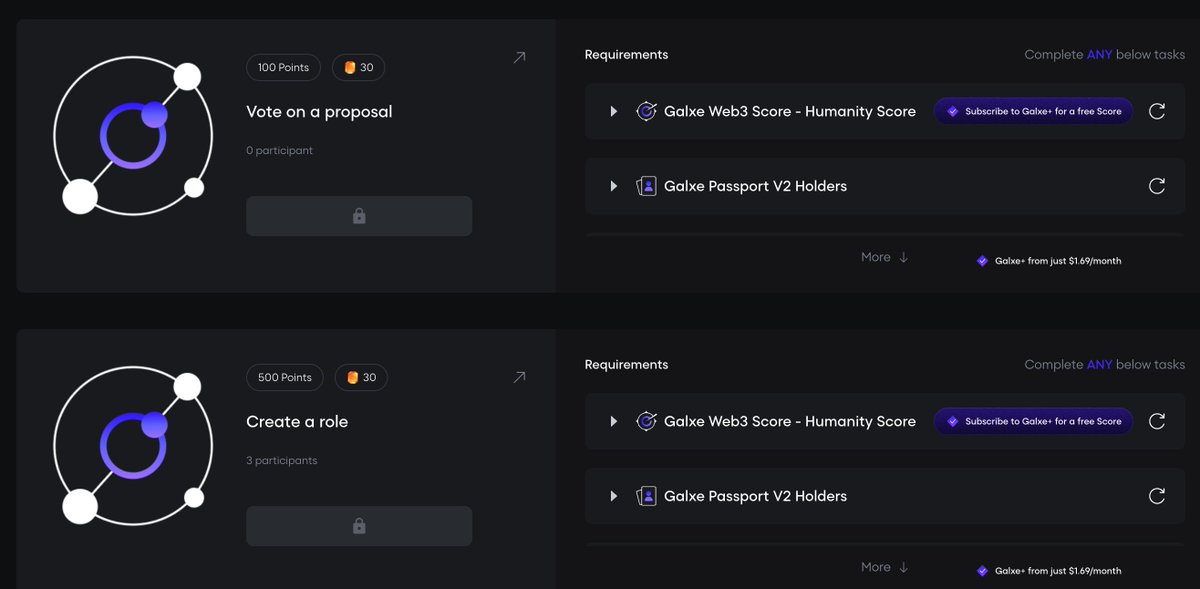Refresh Humanity Score in Vote on a proposal card
The image size is (1200, 589).
pyautogui.click(x=1157, y=111)
